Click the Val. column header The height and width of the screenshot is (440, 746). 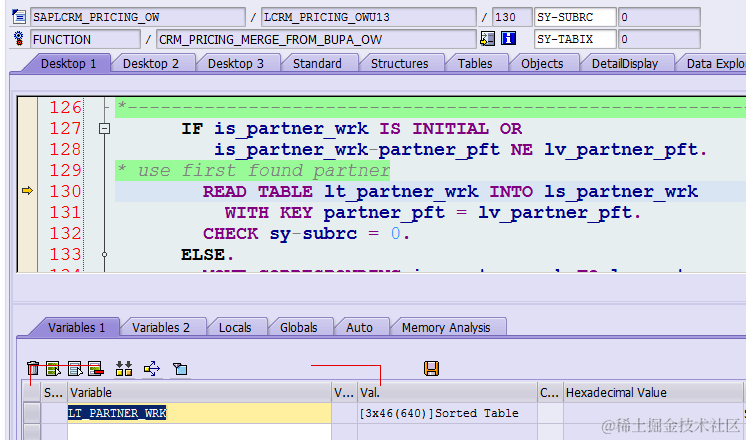click(447, 392)
